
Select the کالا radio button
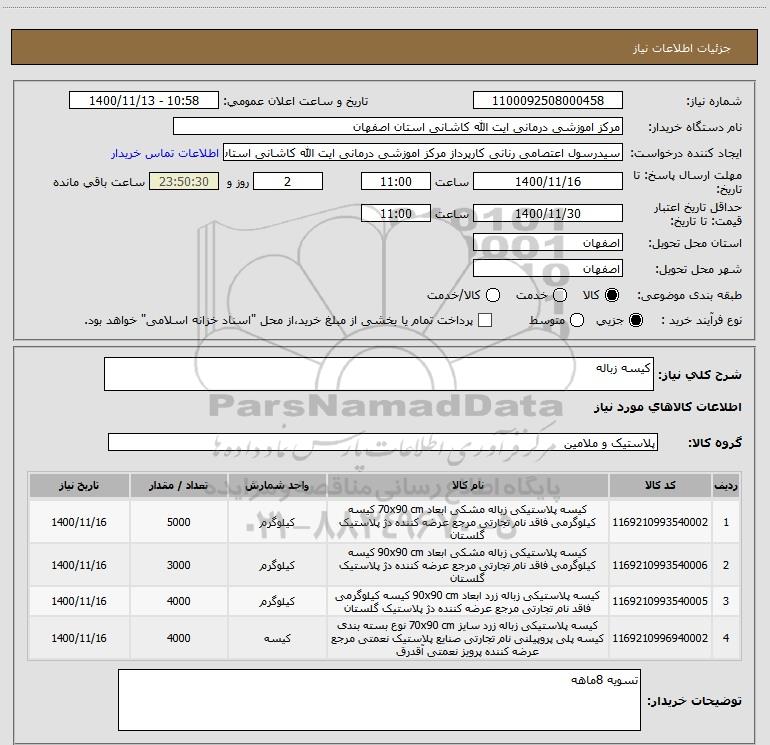click(x=612, y=295)
